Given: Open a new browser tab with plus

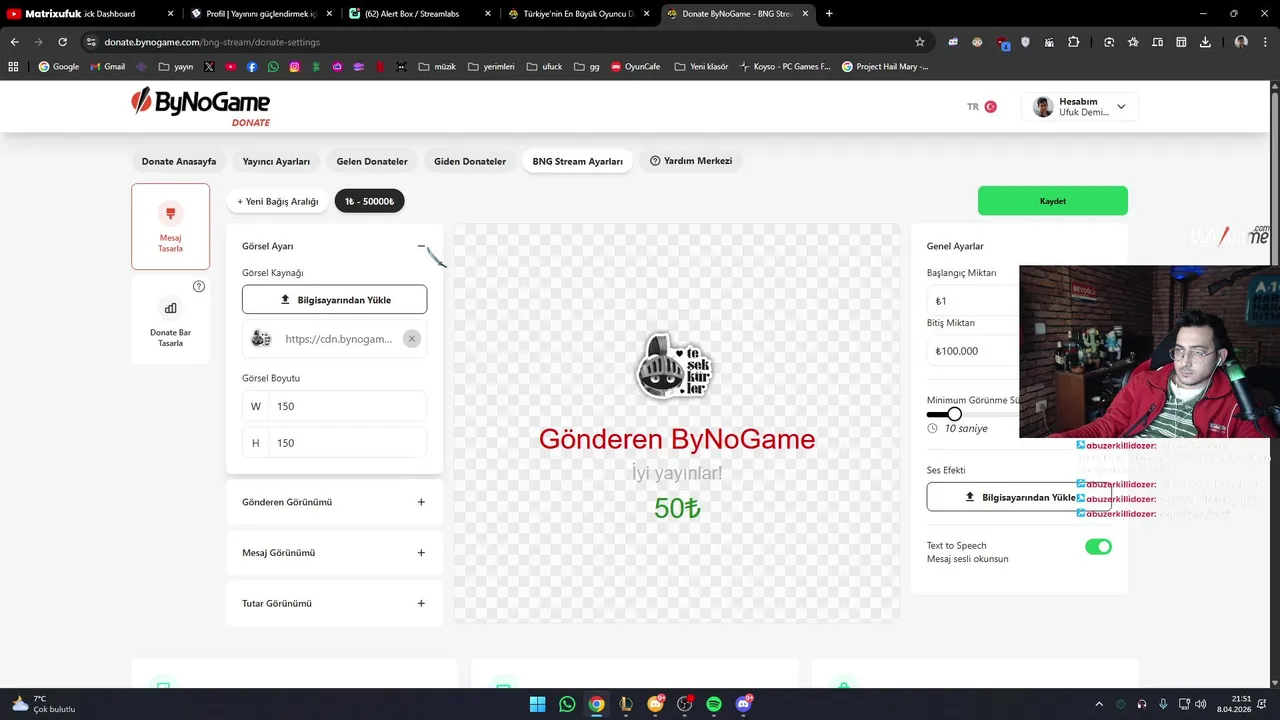Looking at the screenshot, I should (x=829, y=14).
